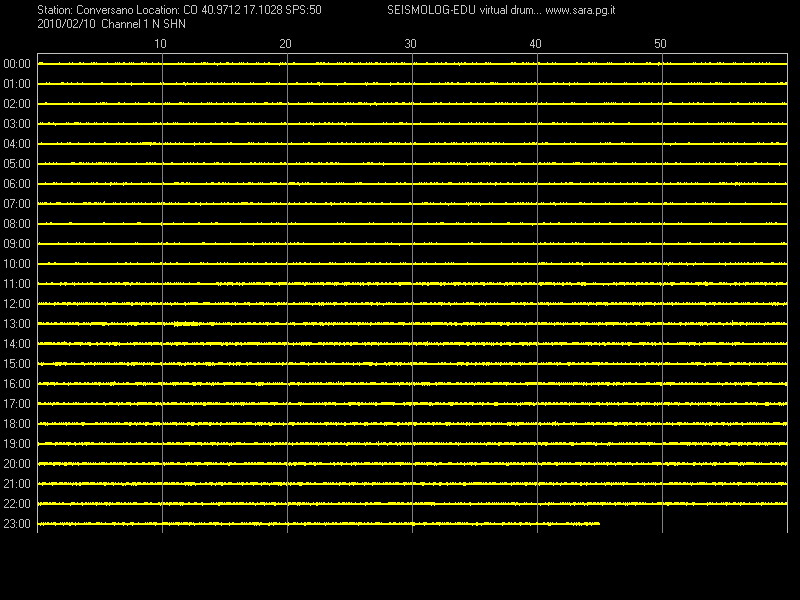Image resolution: width=800 pixels, height=600 pixels.
Task: Click the 23:00 hour label
Action: pyautogui.click(x=17, y=524)
